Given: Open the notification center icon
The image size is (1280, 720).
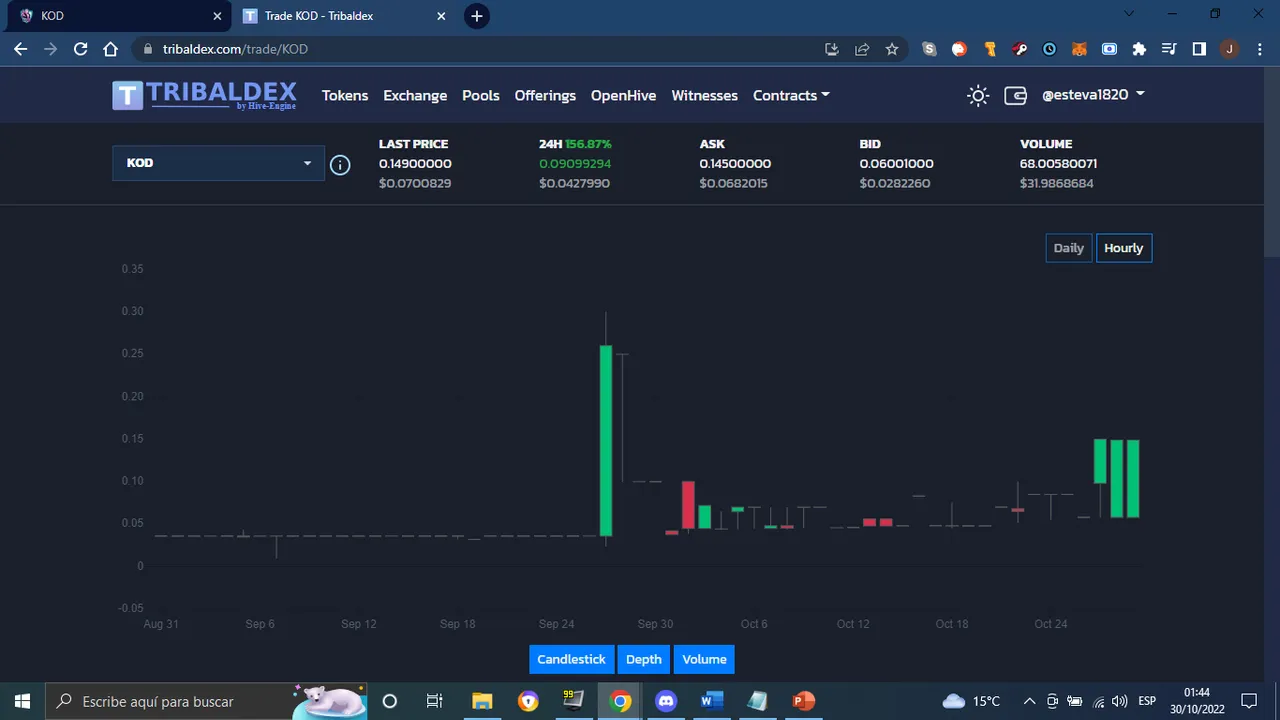Looking at the screenshot, I should 1248,701.
